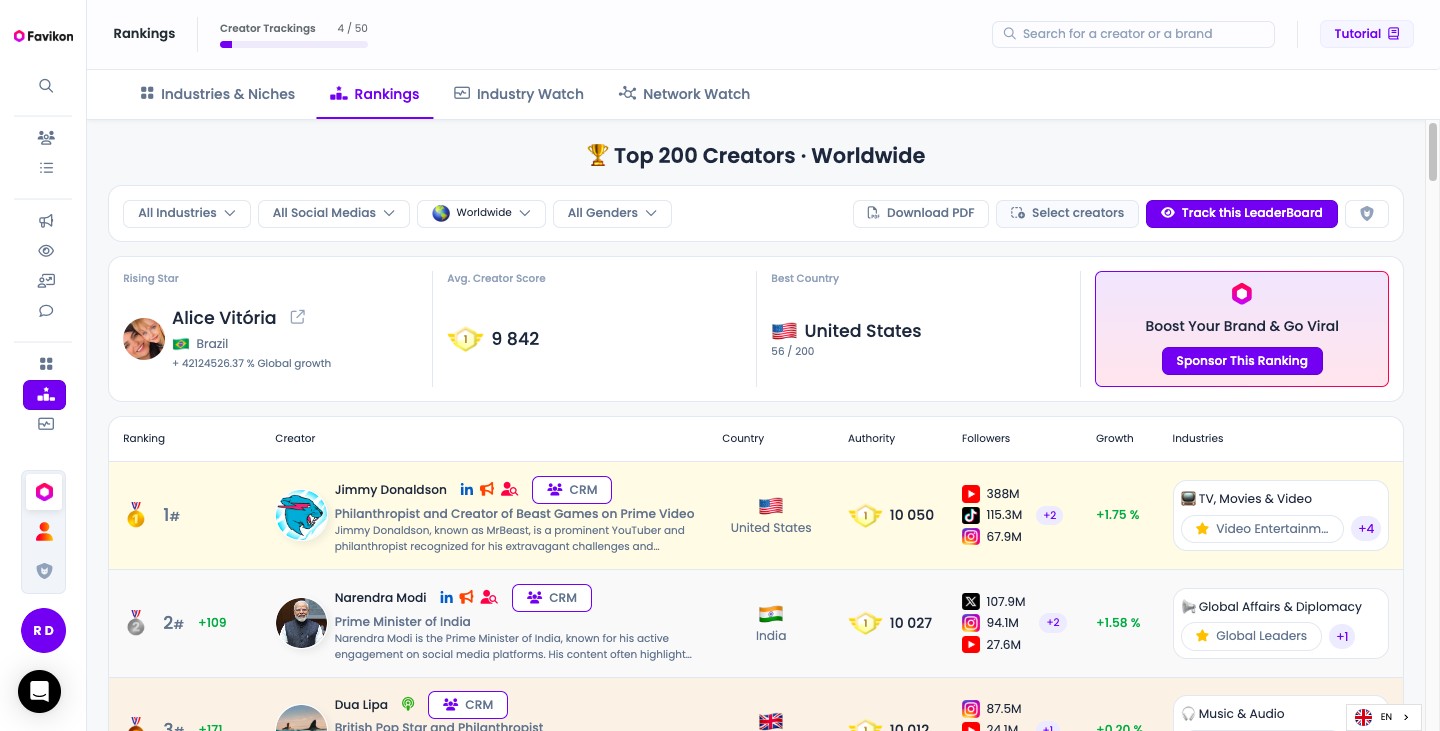The width and height of the screenshot is (1440, 731).
Task: Open the Worldwide country dropdown
Action: tap(481, 213)
